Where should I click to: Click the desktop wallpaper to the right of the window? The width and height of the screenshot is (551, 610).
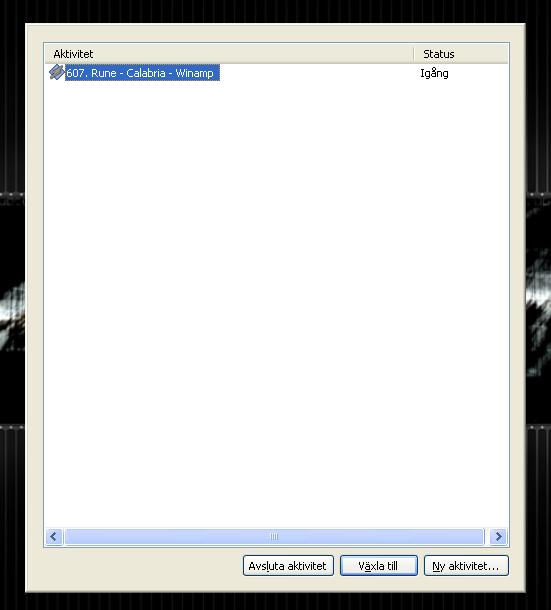(x=539, y=311)
